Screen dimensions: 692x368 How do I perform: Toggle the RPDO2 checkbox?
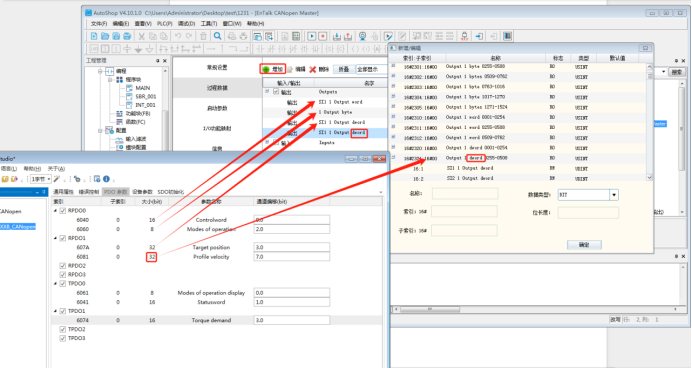point(63,266)
